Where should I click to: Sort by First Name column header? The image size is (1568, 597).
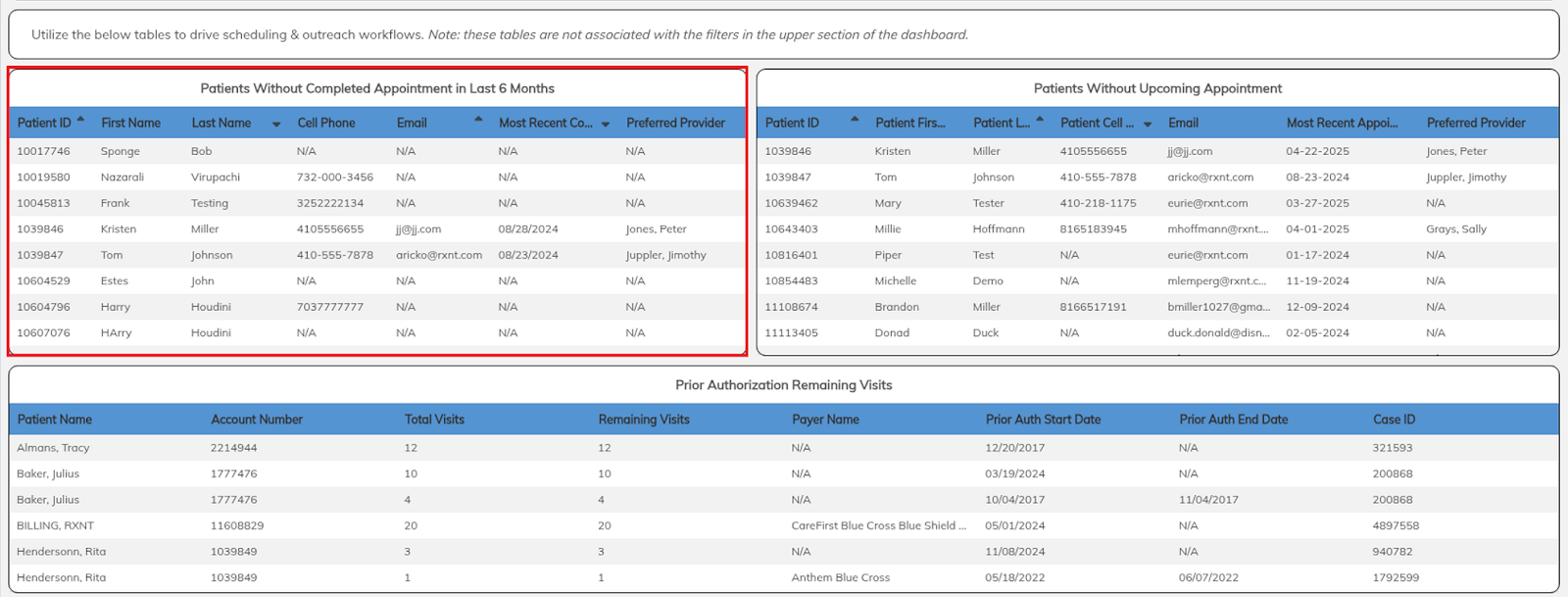point(130,123)
